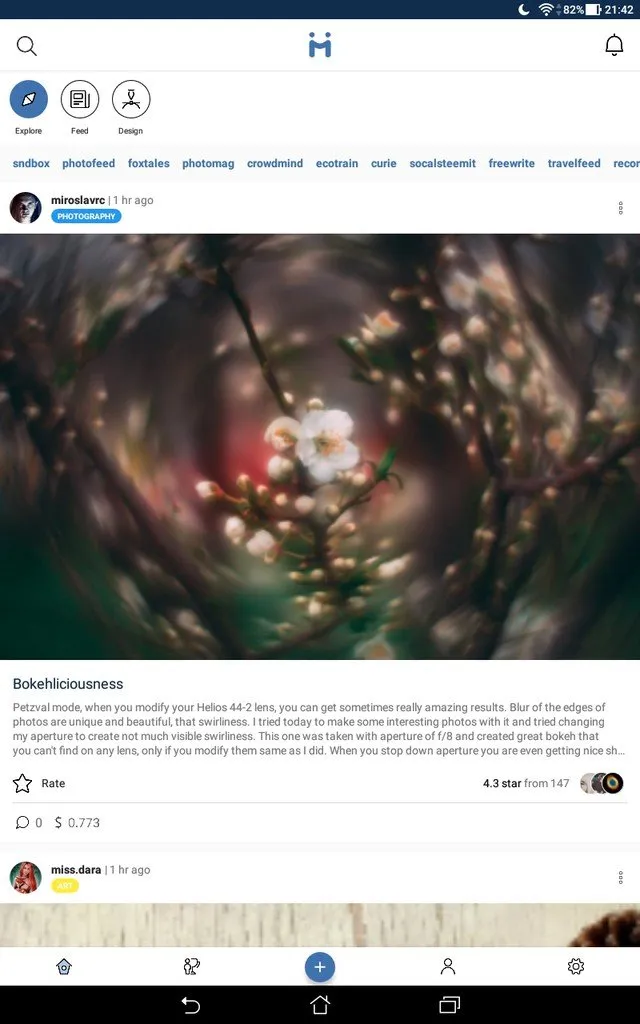View voter avatars beside 4.3 star rating
This screenshot has width=640, height=1024.
click(x=601, y=783)
